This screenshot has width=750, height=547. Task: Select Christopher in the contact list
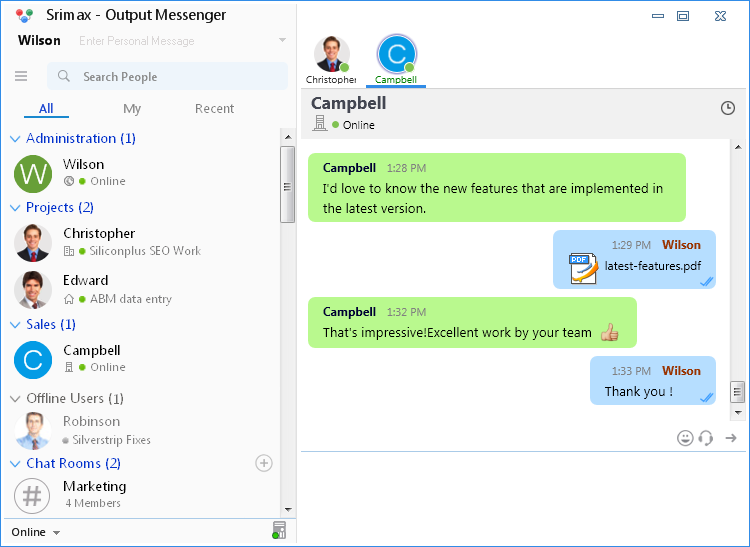click(x=143, y=243)
